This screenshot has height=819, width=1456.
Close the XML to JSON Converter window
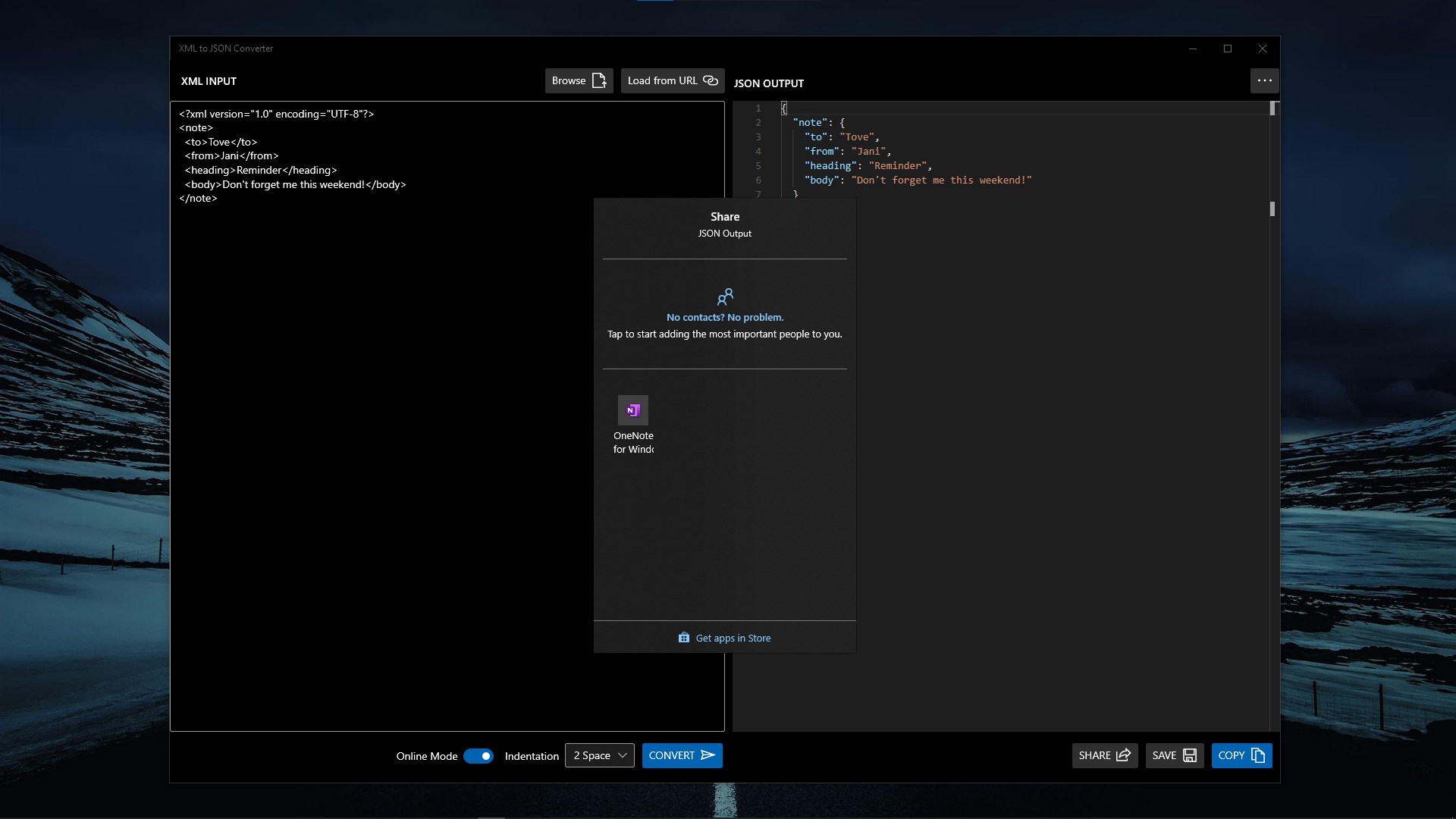point(1263,49)
